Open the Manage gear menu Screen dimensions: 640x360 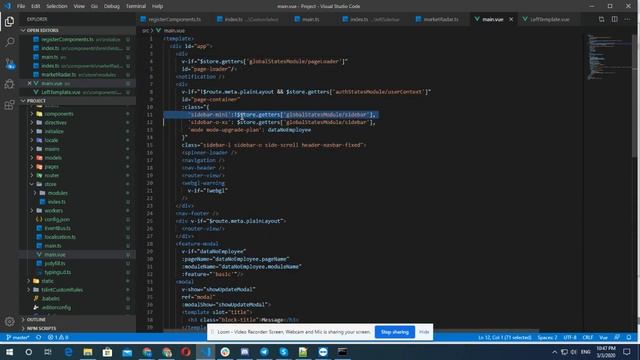(9, 322)
